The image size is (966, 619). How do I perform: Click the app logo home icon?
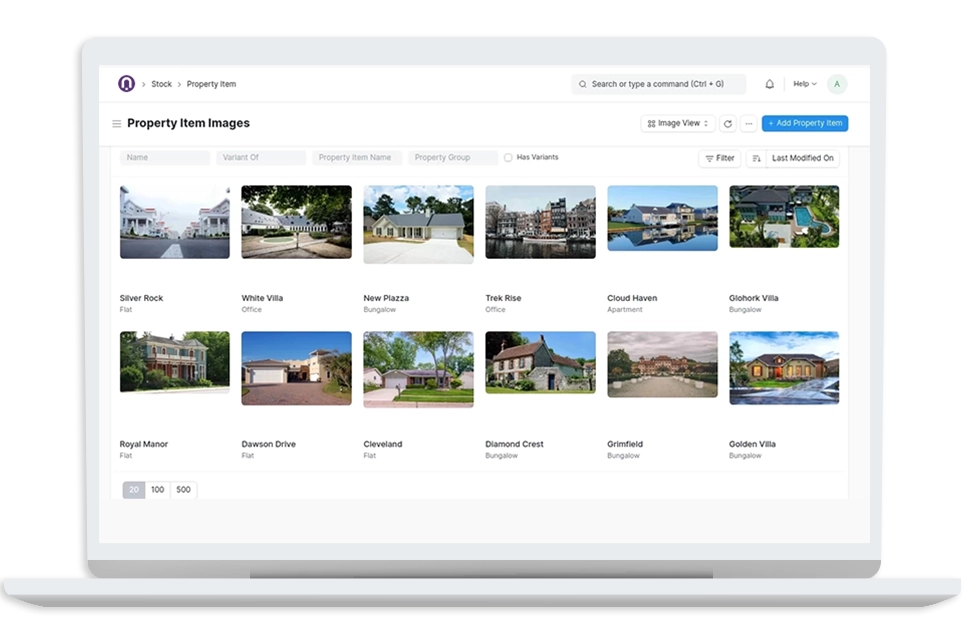tap(126, 84)
